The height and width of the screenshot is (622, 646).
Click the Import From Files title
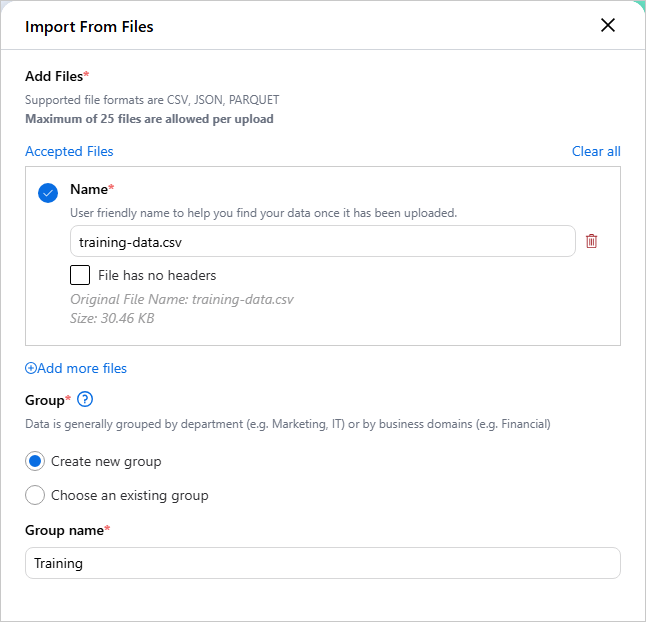89,27
